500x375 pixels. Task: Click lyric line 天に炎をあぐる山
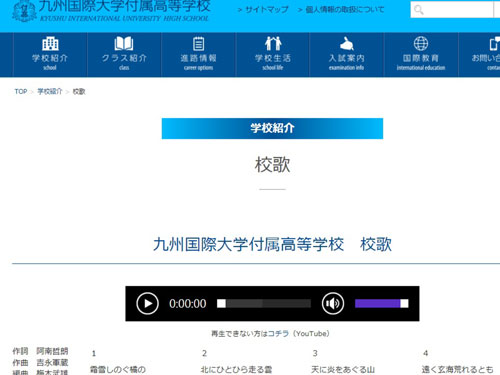(x=343, y=369)
